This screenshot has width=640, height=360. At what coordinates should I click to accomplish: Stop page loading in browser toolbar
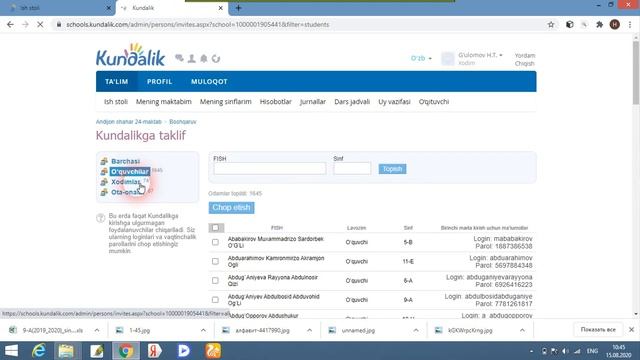(x=40, y=24)
